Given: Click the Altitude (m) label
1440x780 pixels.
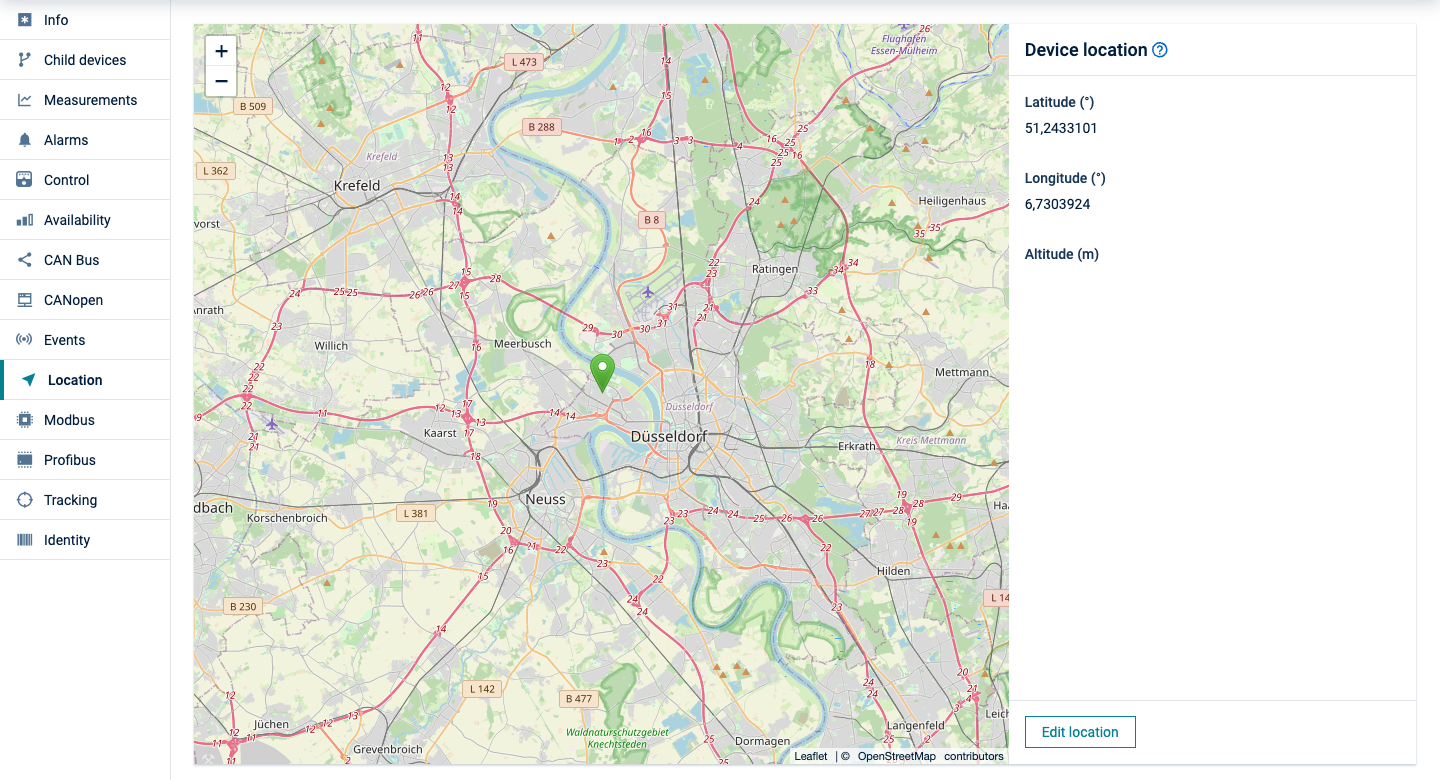Looking at the screenshot, I should (x=1062, y=254).
